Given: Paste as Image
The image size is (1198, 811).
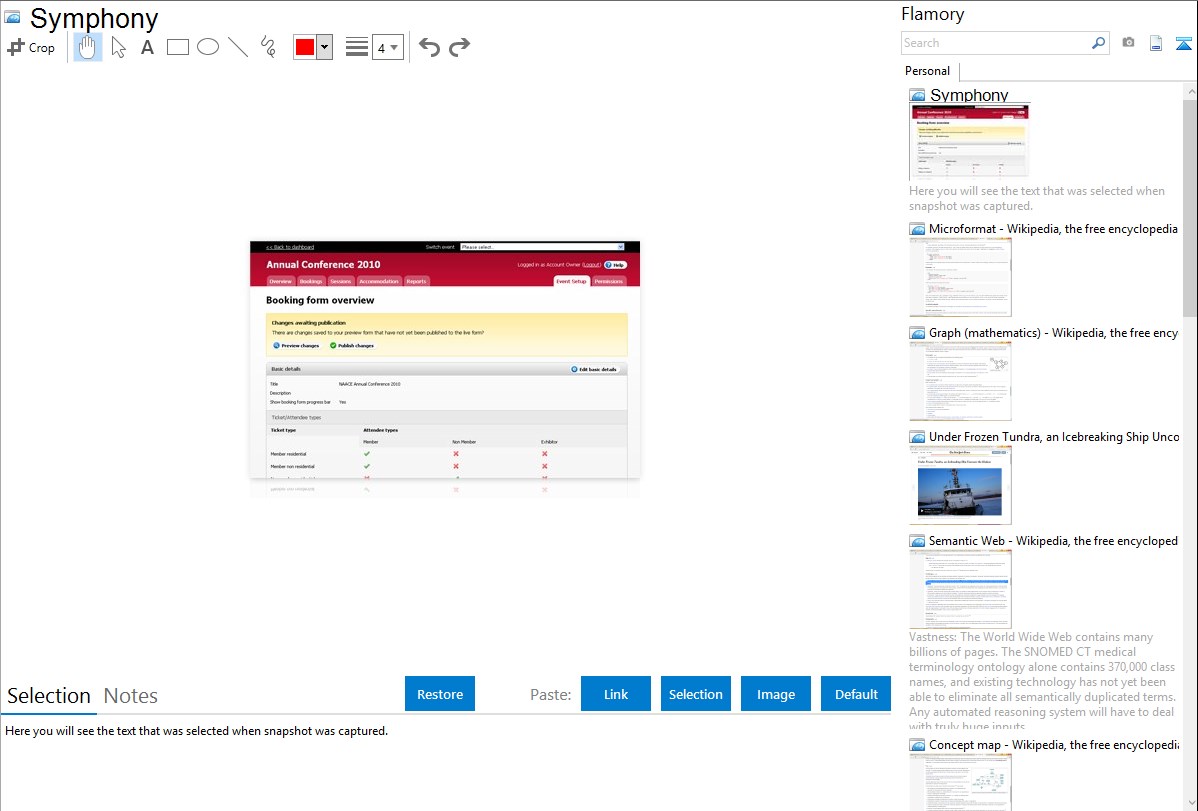Looking at the screenshot, I should click(775, 694).
